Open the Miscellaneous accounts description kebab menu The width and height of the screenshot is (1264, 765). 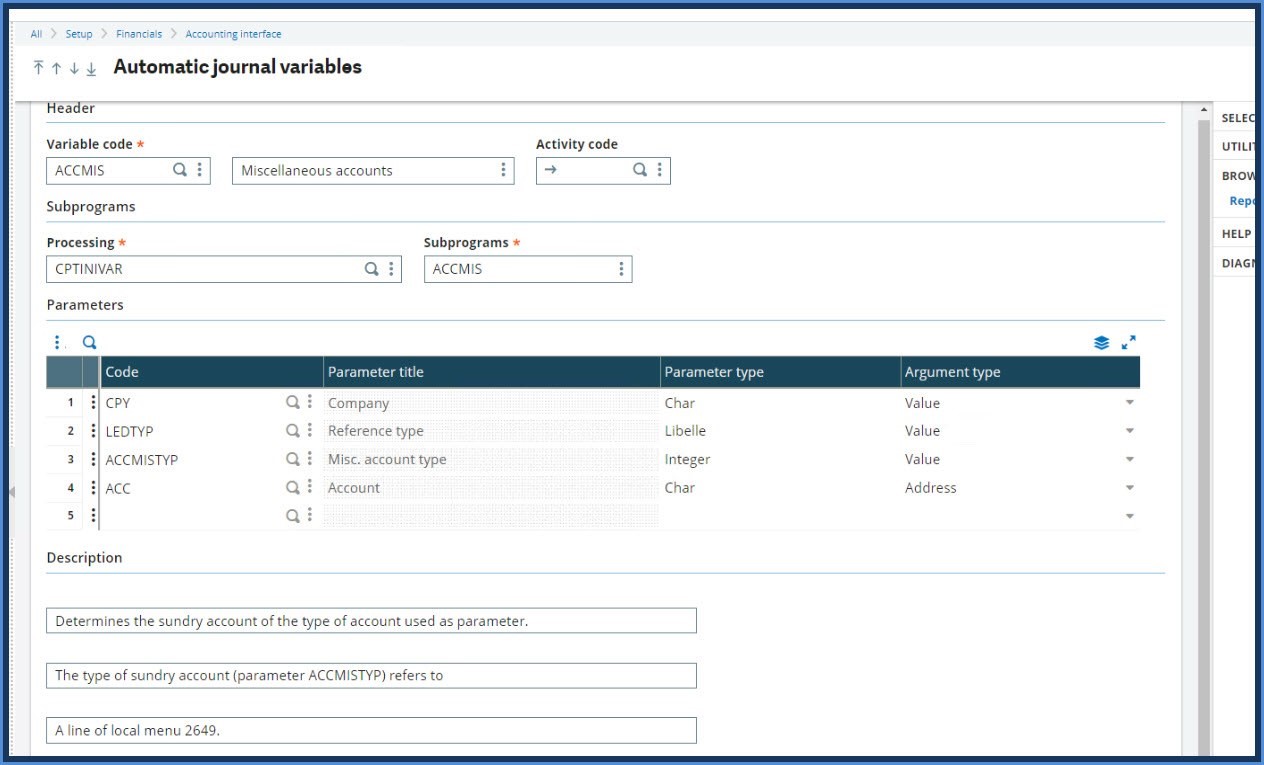coord(503,170)
